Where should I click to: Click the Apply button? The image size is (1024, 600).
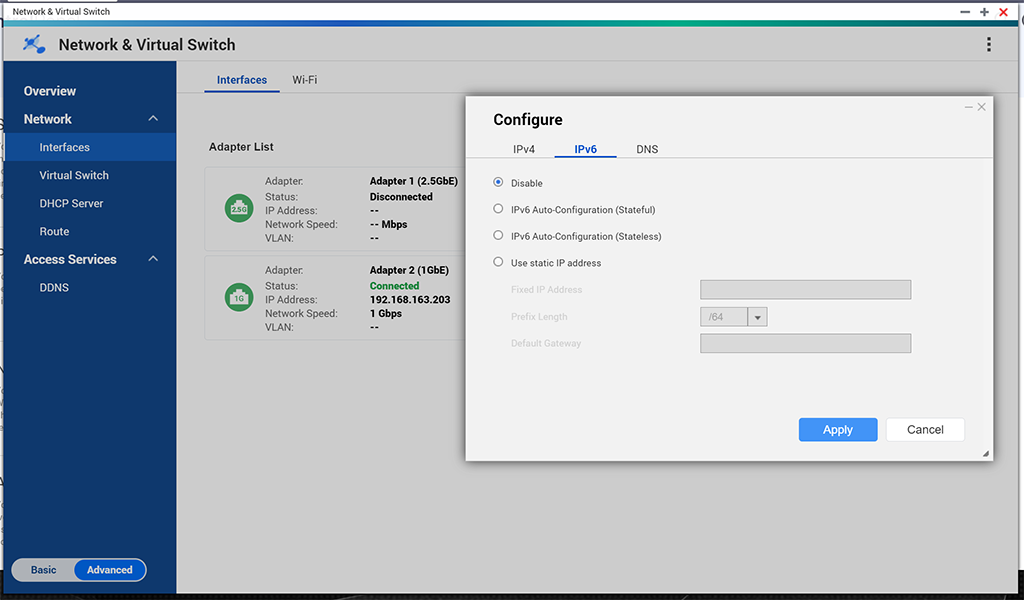(x=838, y=430)
